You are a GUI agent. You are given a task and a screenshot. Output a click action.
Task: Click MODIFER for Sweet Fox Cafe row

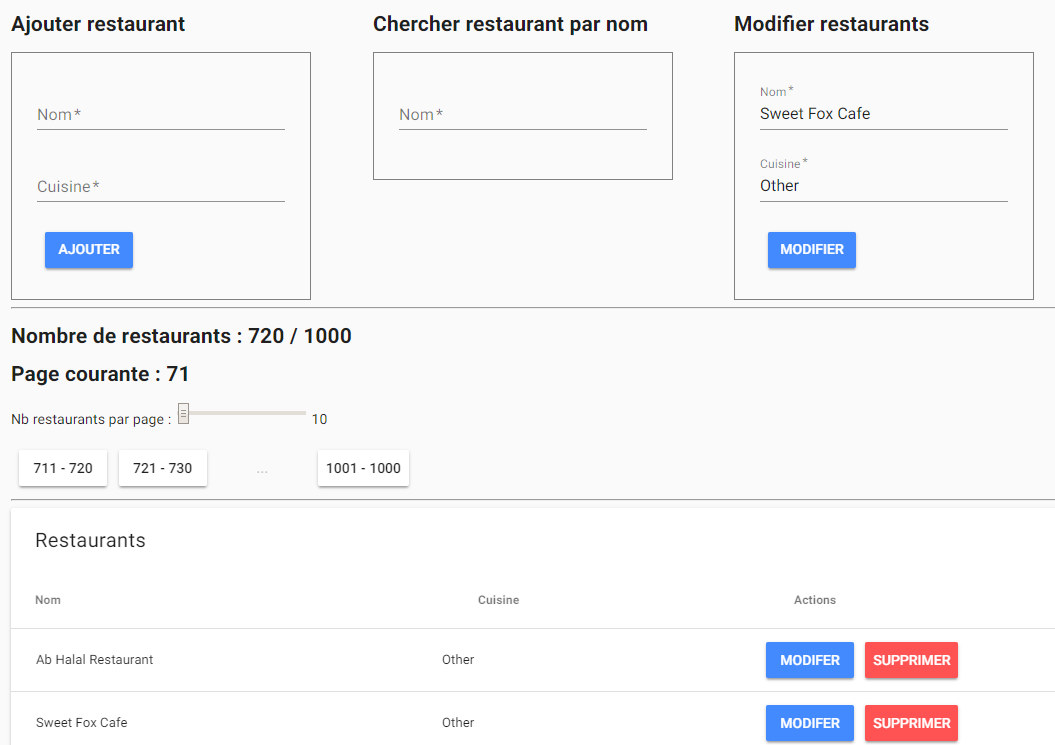coord(809,723)
